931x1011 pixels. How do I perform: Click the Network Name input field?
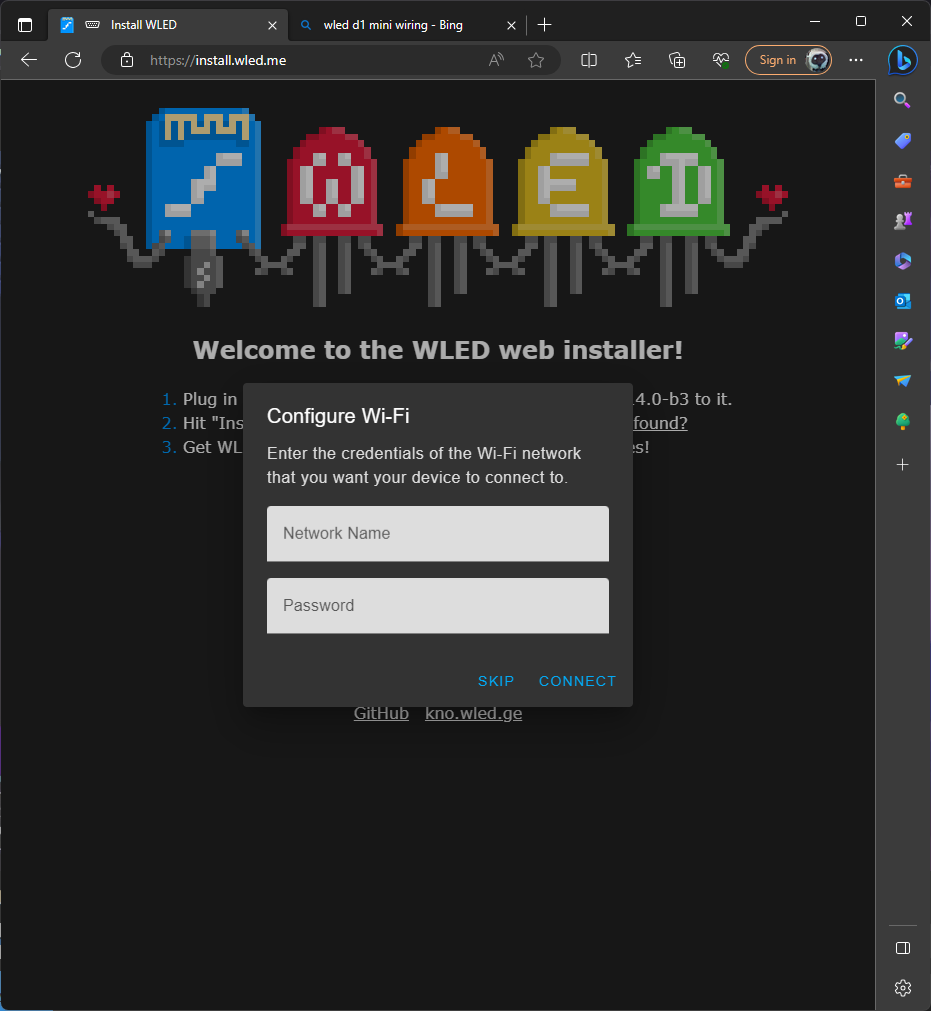tap(437, 533)
